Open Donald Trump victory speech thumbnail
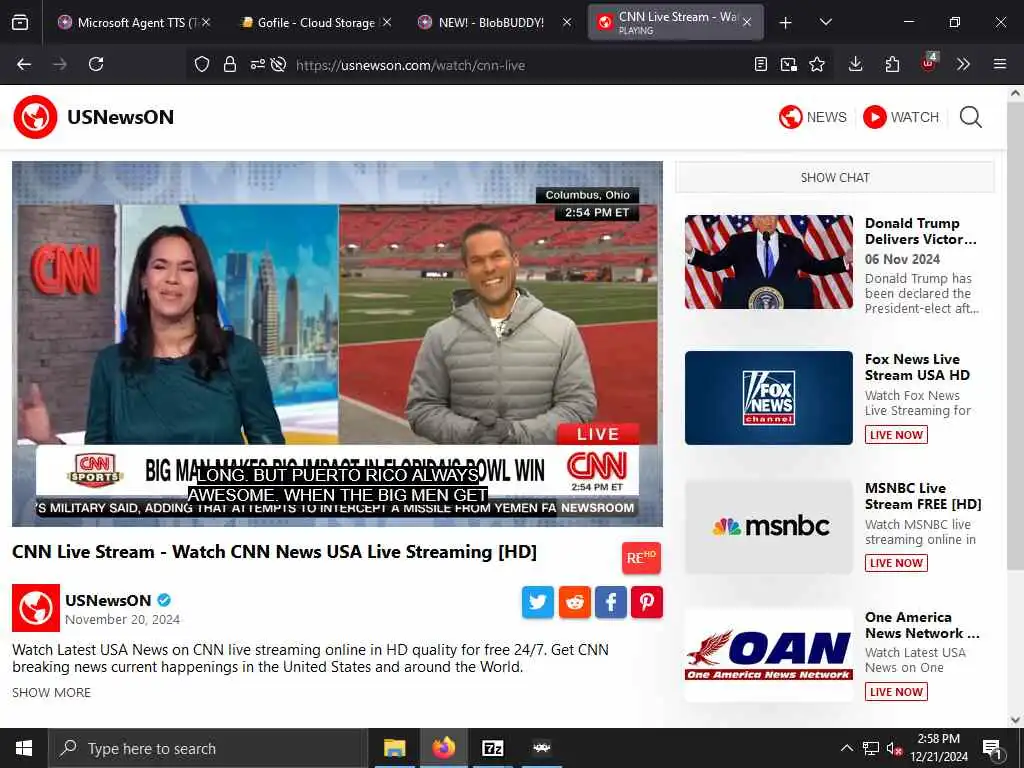Screen dimensions: 1024x768 click(x=769, y=262)
